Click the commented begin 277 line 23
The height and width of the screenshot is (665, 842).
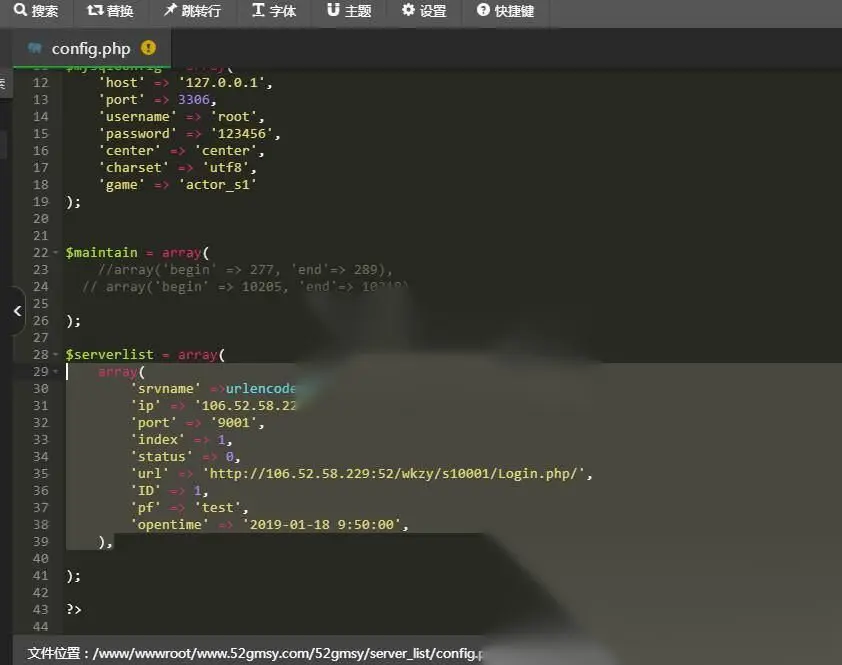tap(245, 270)
